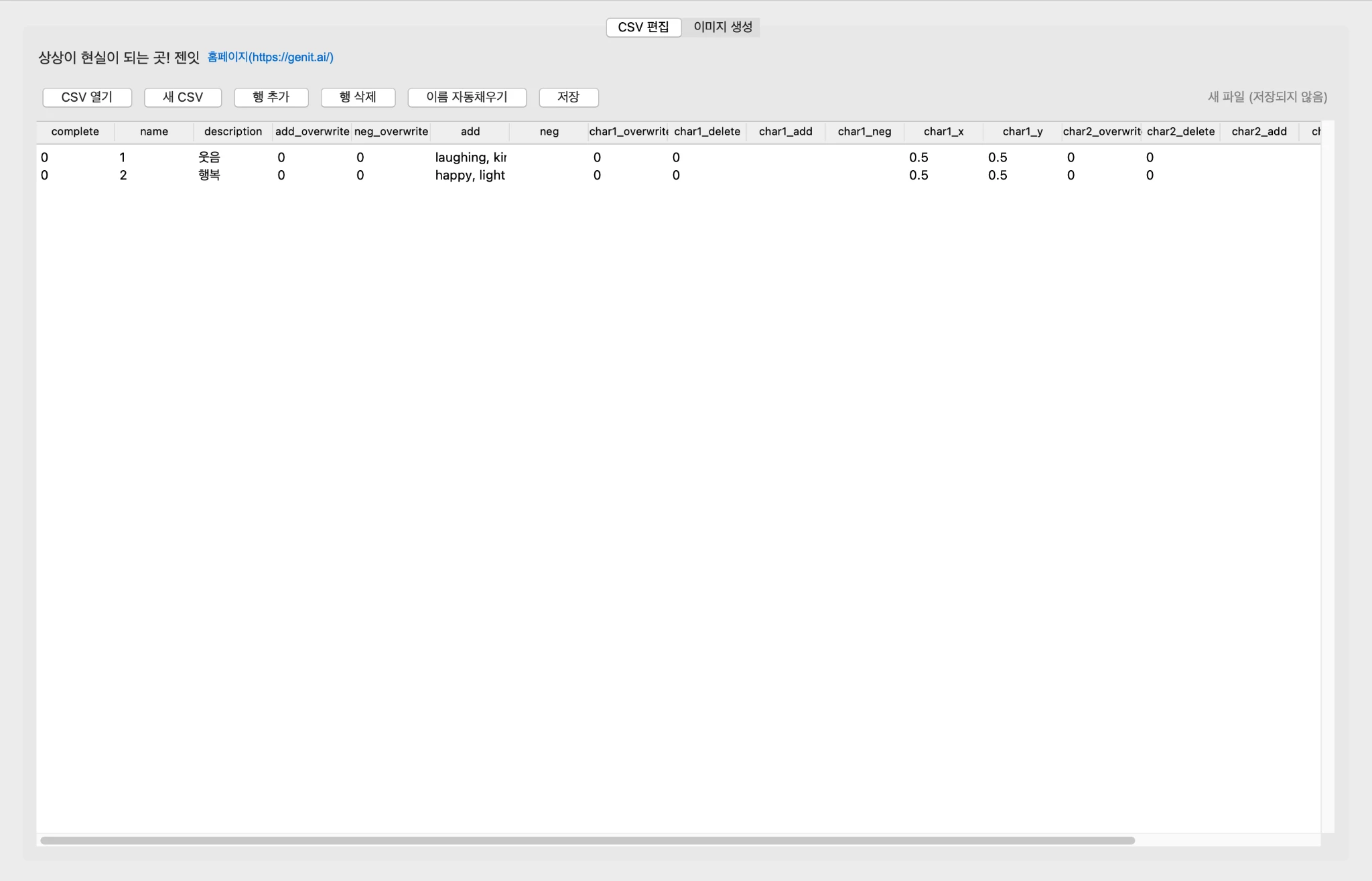The height and width of the screenshot is (881, 1372).
Task: Click the complete column header
Action: [x=75, y=131]
